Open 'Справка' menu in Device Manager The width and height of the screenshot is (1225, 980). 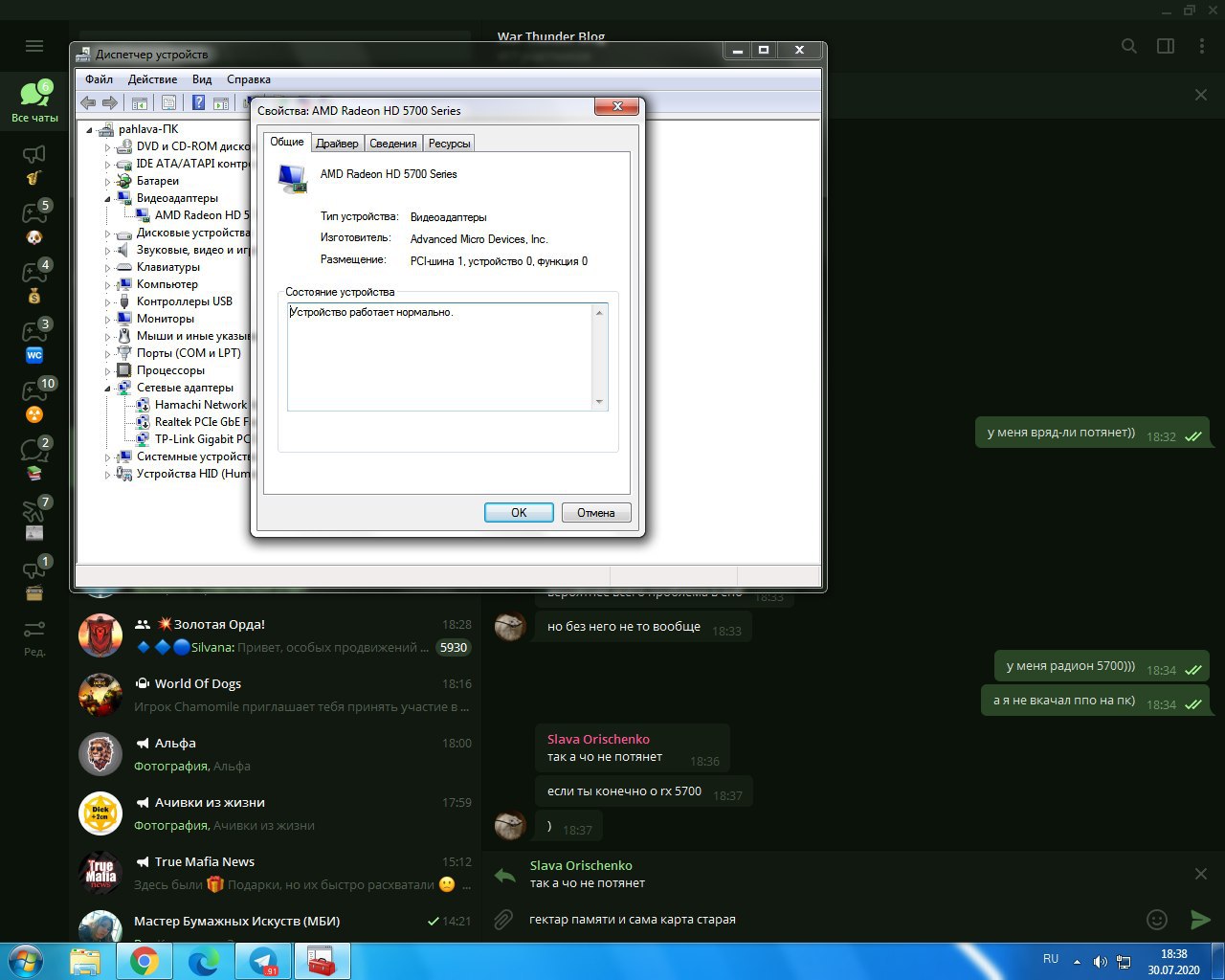[249, 79]
